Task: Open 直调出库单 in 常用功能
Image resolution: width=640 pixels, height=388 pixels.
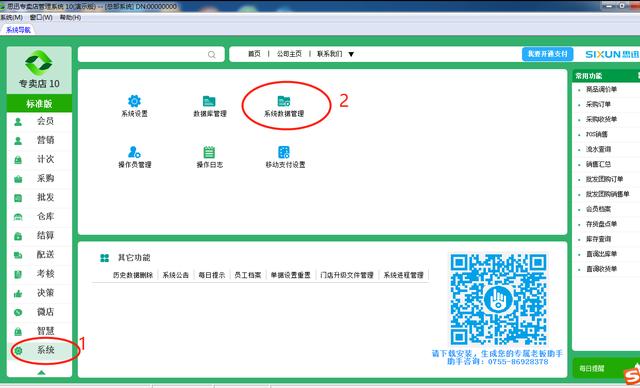Action: (602, 254)
